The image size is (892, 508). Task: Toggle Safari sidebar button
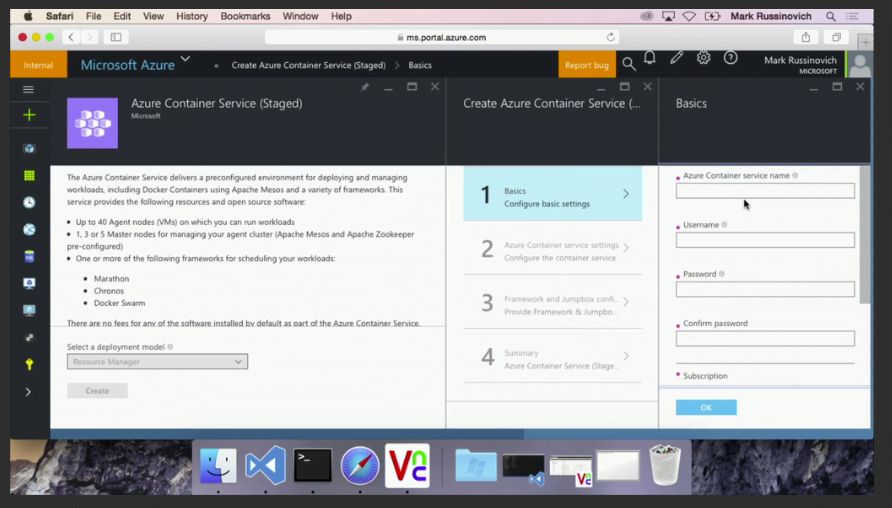116,37
